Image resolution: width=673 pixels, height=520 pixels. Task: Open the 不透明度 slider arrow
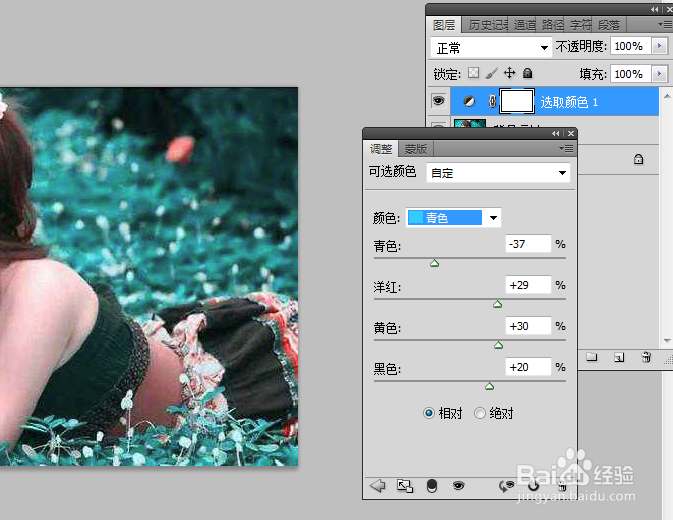659,45
